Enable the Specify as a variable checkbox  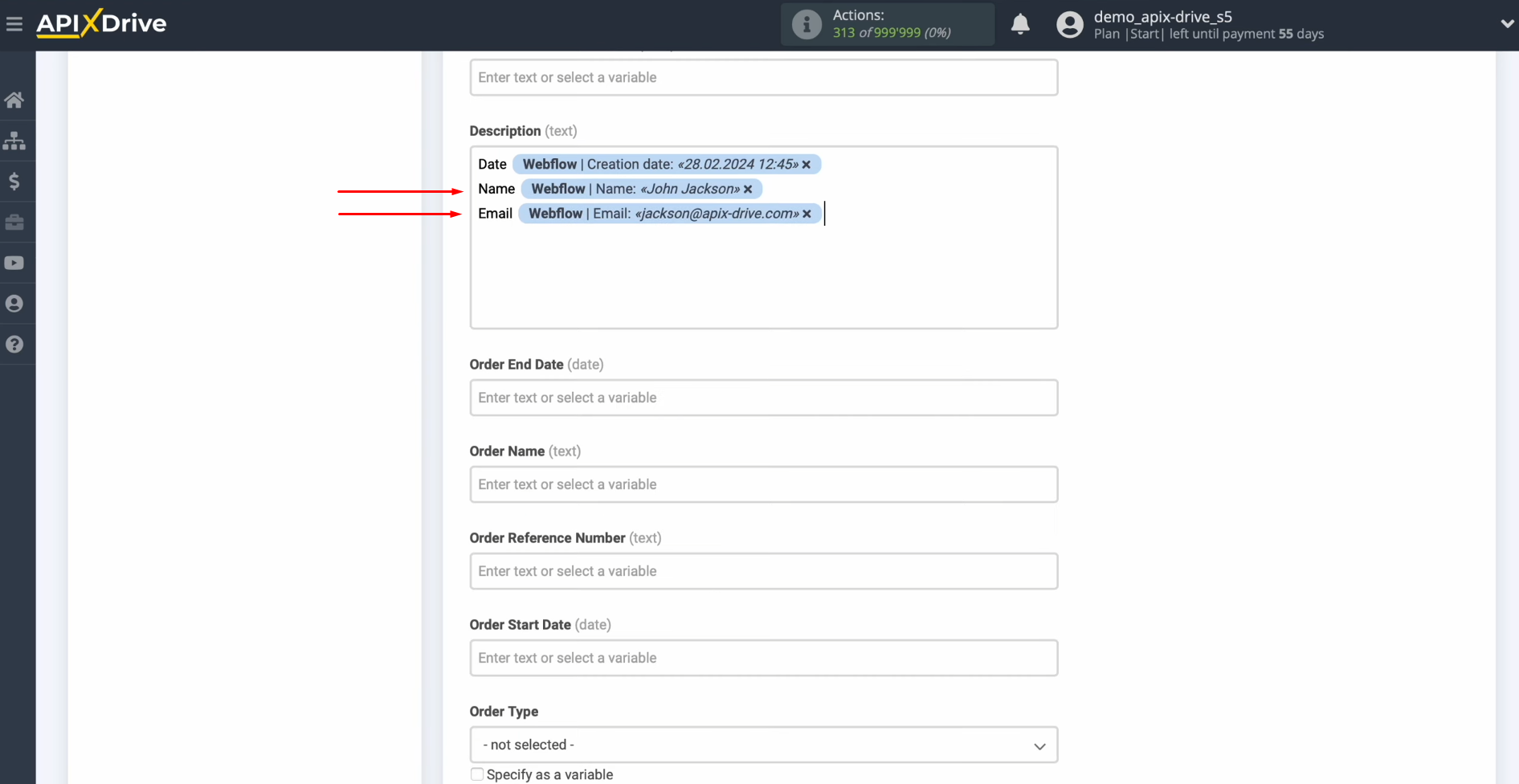click(476, 774)
